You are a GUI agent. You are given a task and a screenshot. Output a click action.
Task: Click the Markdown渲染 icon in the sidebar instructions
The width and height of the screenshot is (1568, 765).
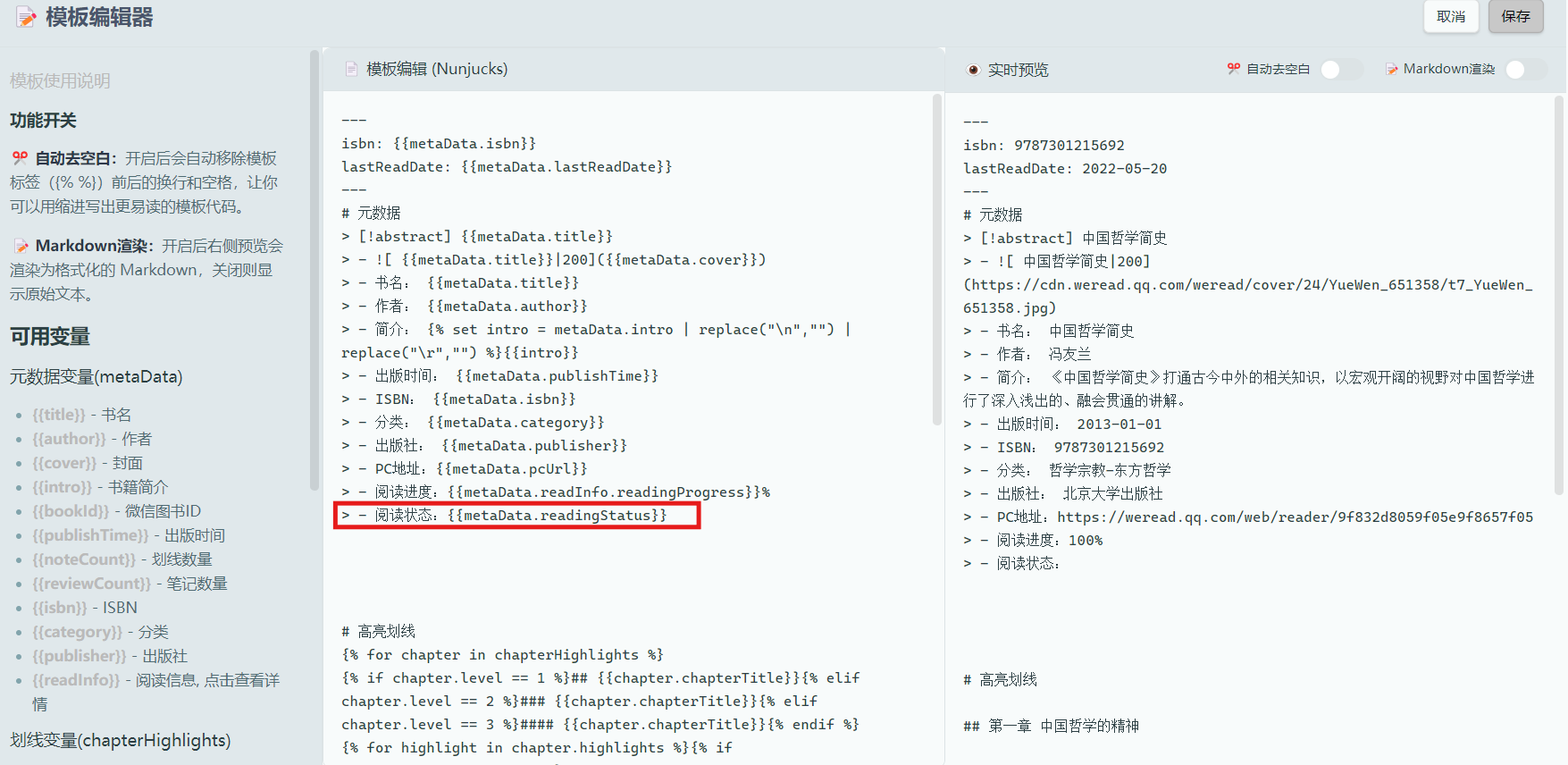pos(21,246)
